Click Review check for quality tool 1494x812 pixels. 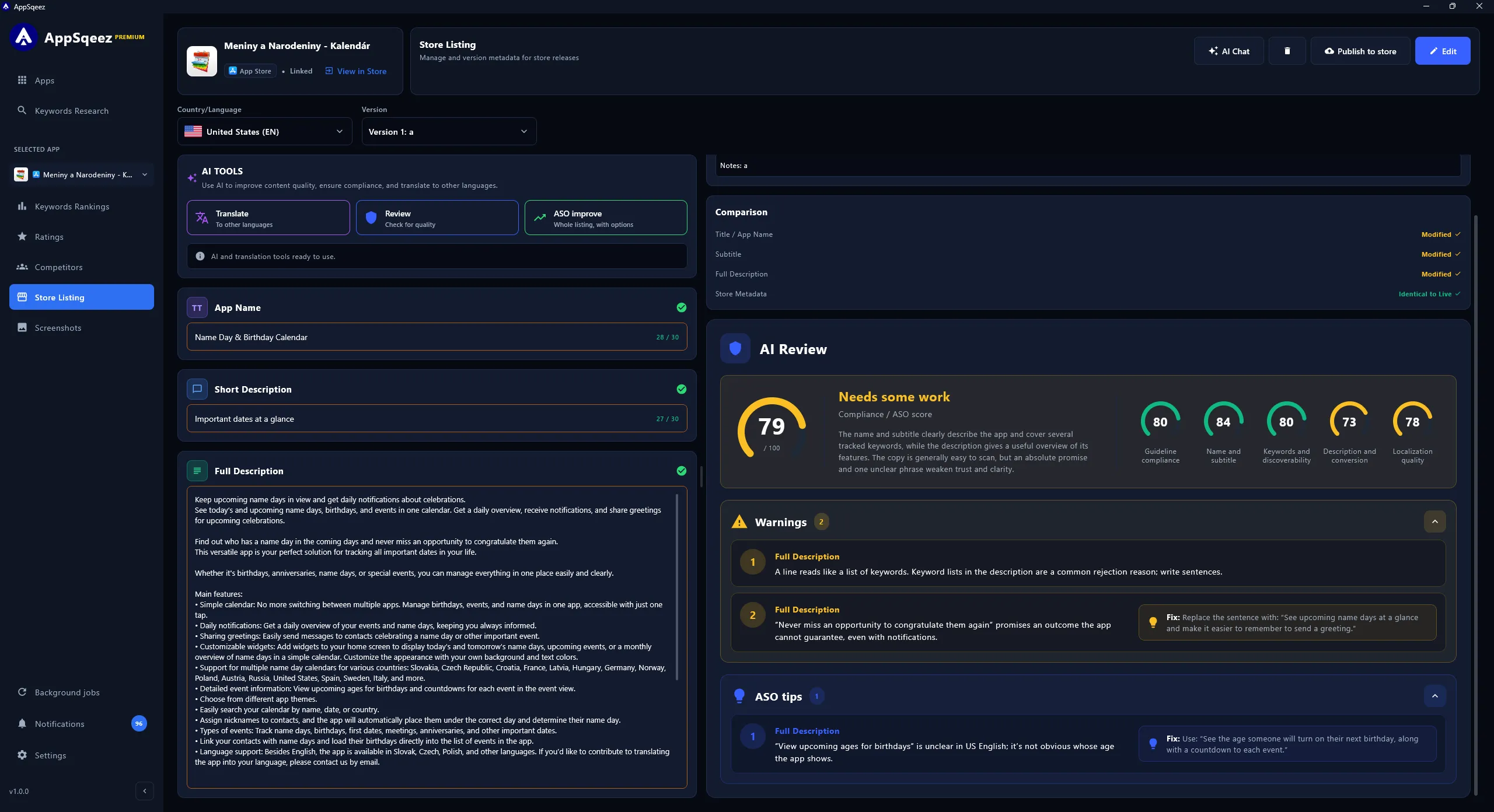(x=437, y=218)
